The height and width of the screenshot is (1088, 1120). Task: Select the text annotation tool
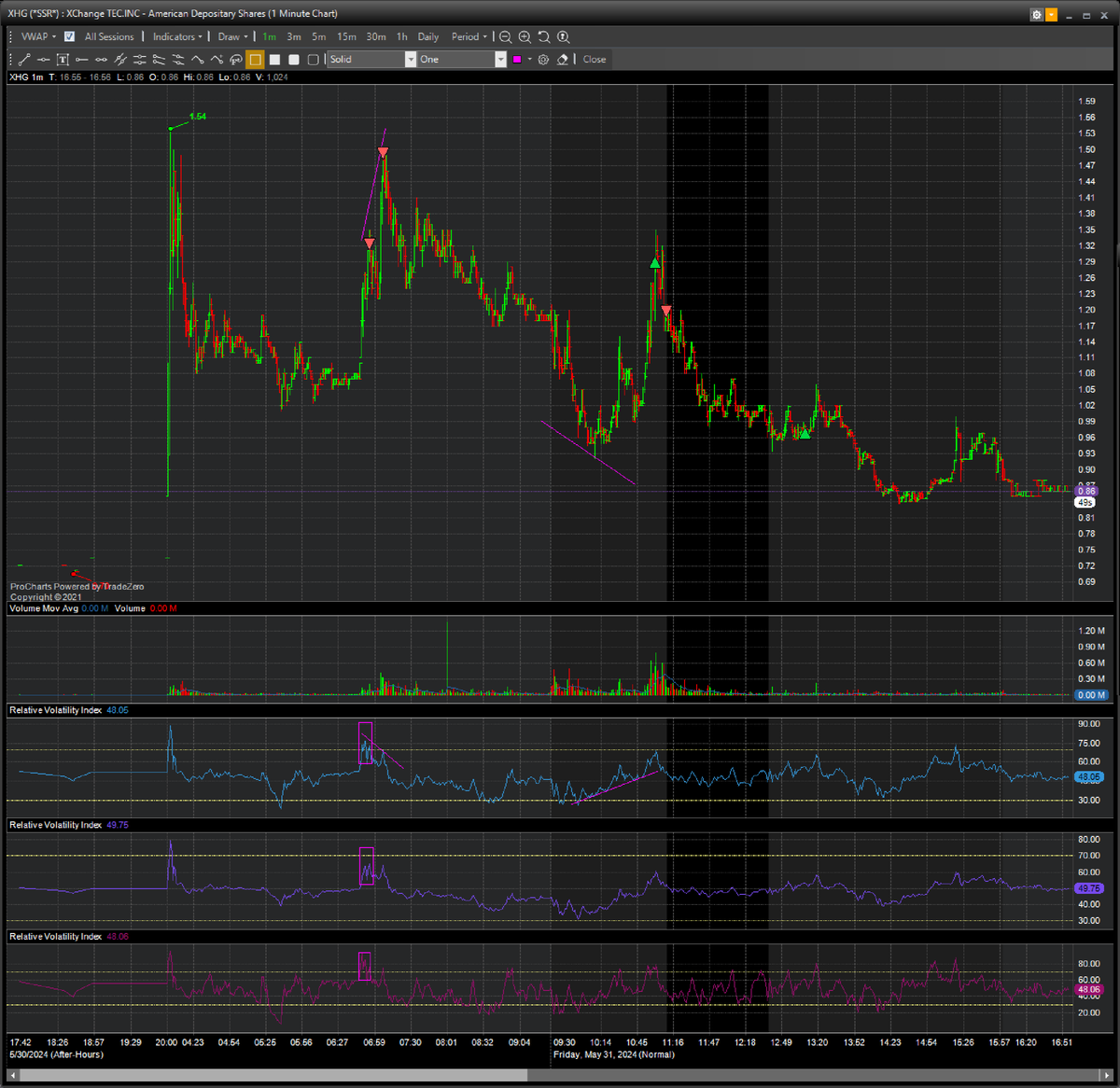click(63, 60)
